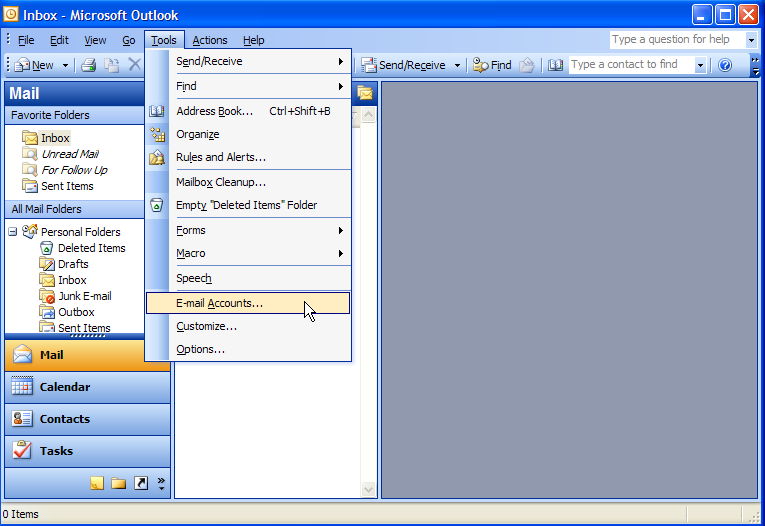Choose Rules and Alerts in Tools menu
The height and width of the screenshot is (526, 765).
248,157
